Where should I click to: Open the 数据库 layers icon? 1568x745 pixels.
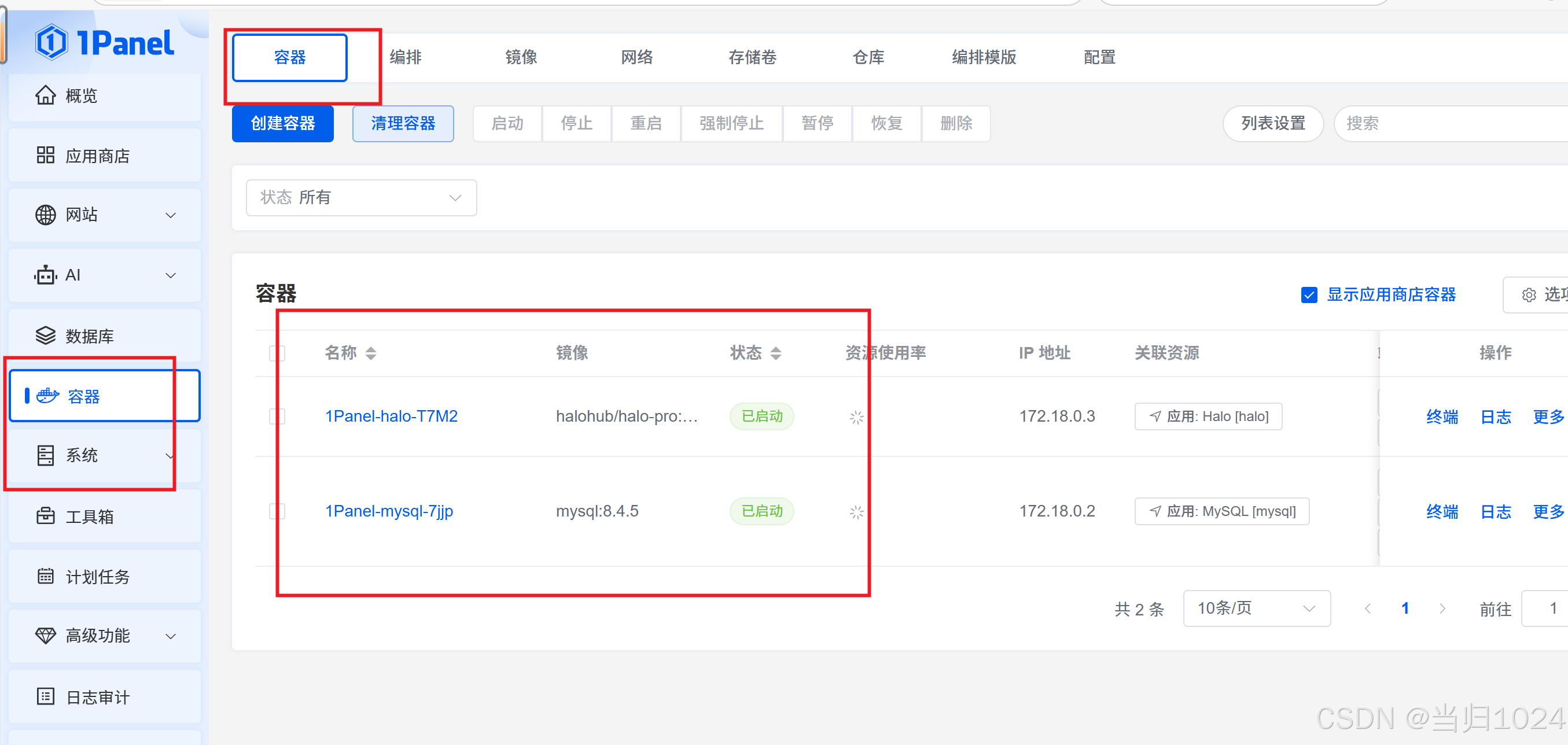click(x=46, y=335)
